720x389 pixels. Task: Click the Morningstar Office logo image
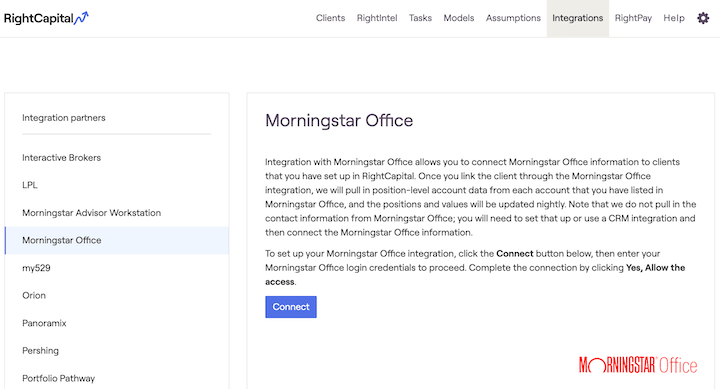638,365
